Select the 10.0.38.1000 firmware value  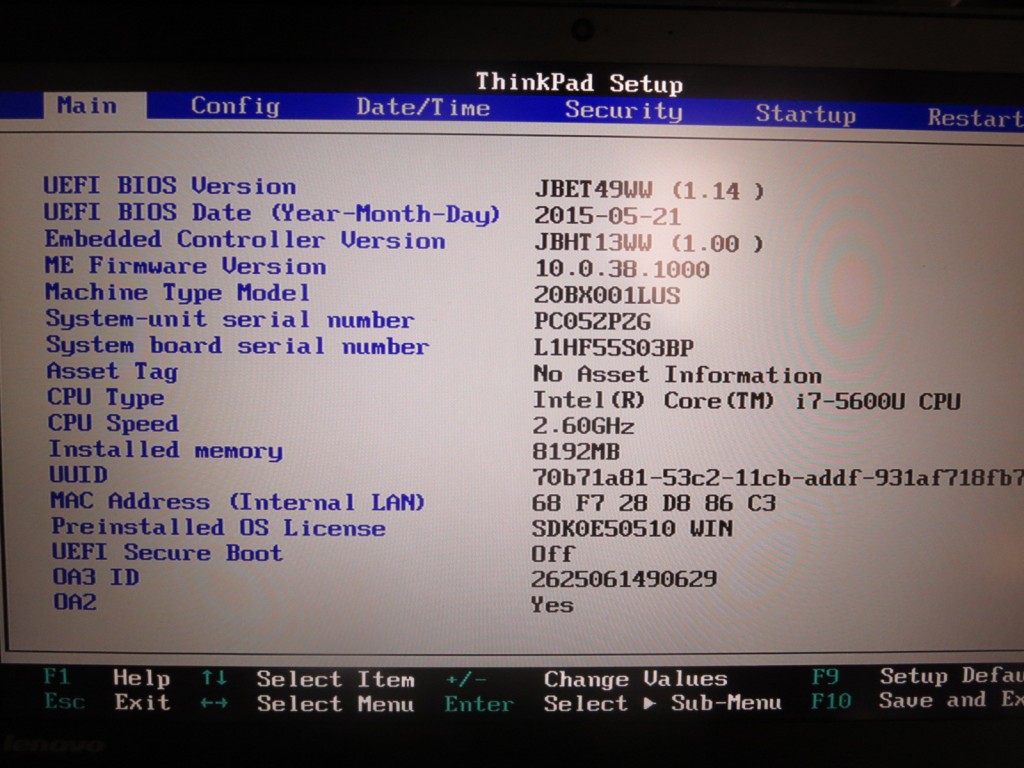point(622,269)
